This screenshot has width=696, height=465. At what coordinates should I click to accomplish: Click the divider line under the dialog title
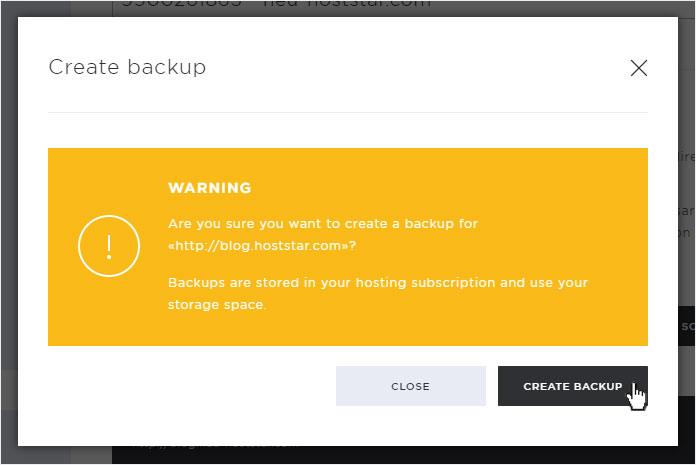(348, 113)
